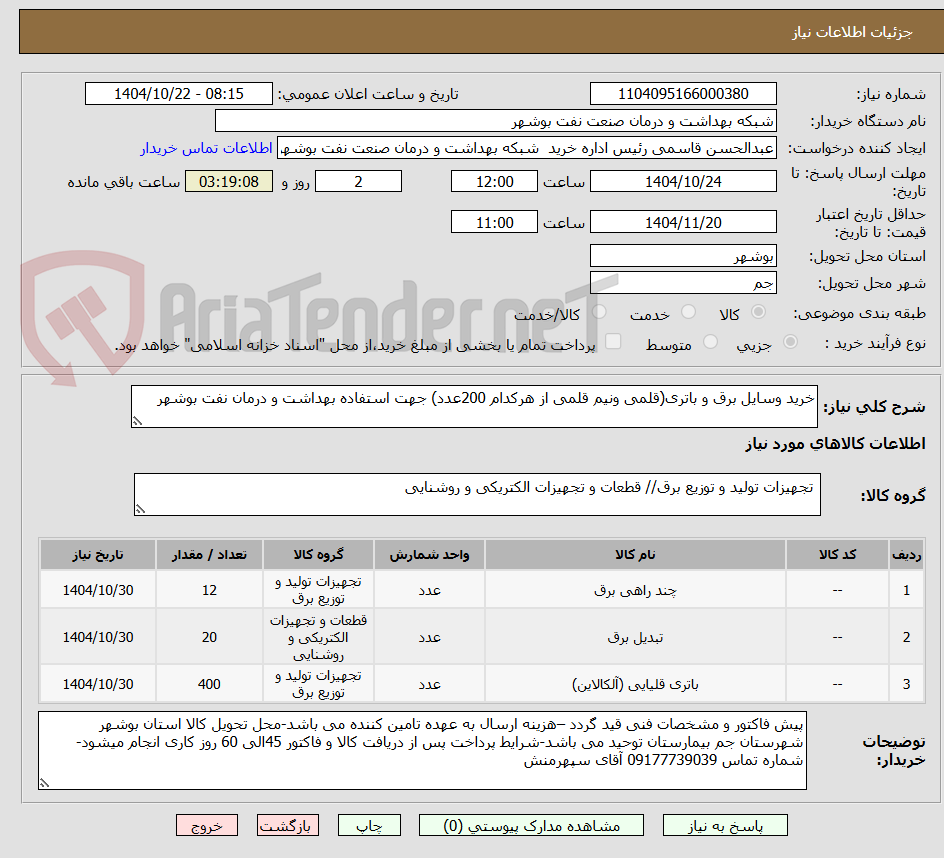Screen dimensions: 944x858
Task: Click the heading اطلاعات کالاهای مورد نیاز
Action: pos(835,444)
